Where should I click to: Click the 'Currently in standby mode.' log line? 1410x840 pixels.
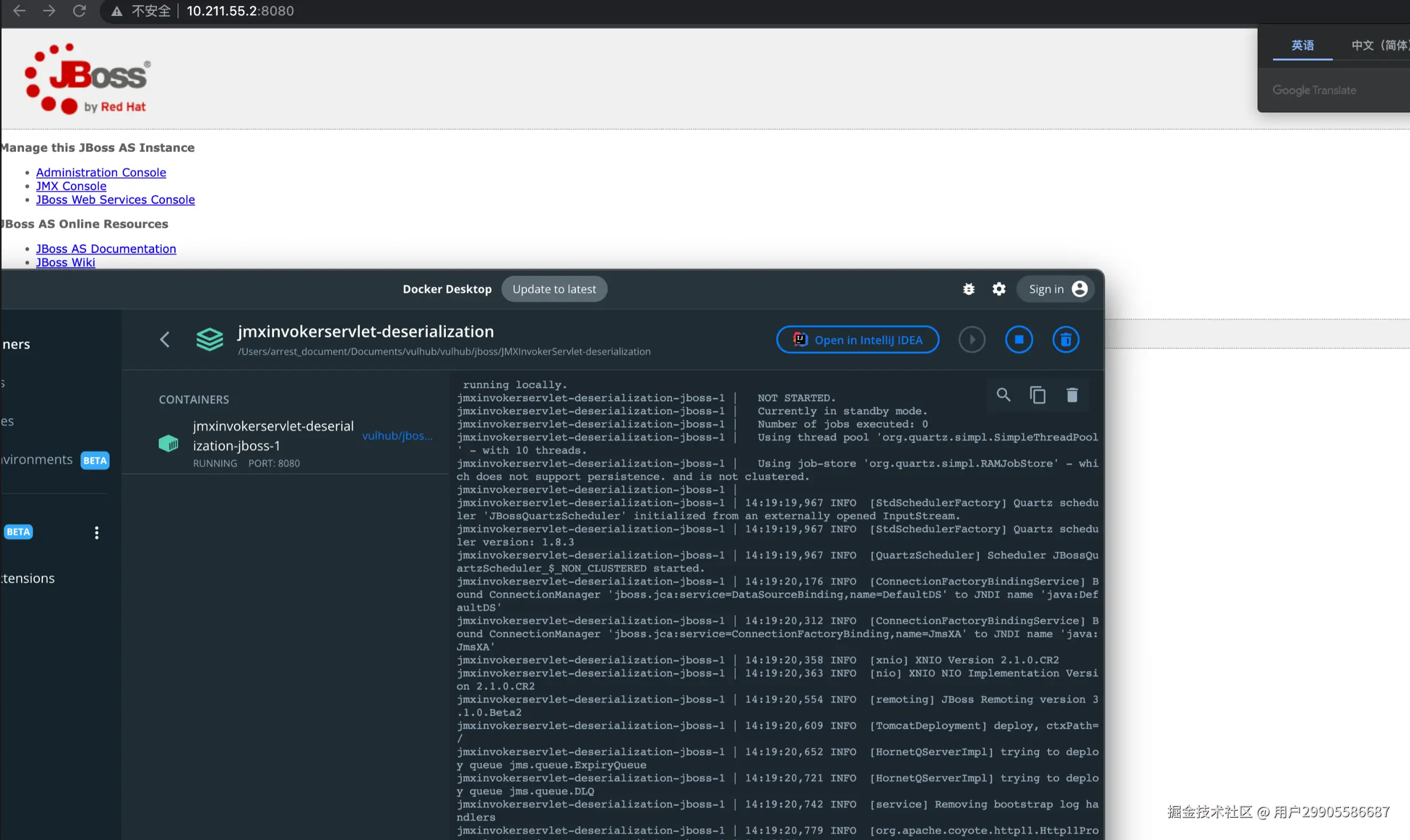(x=692, y=411)
